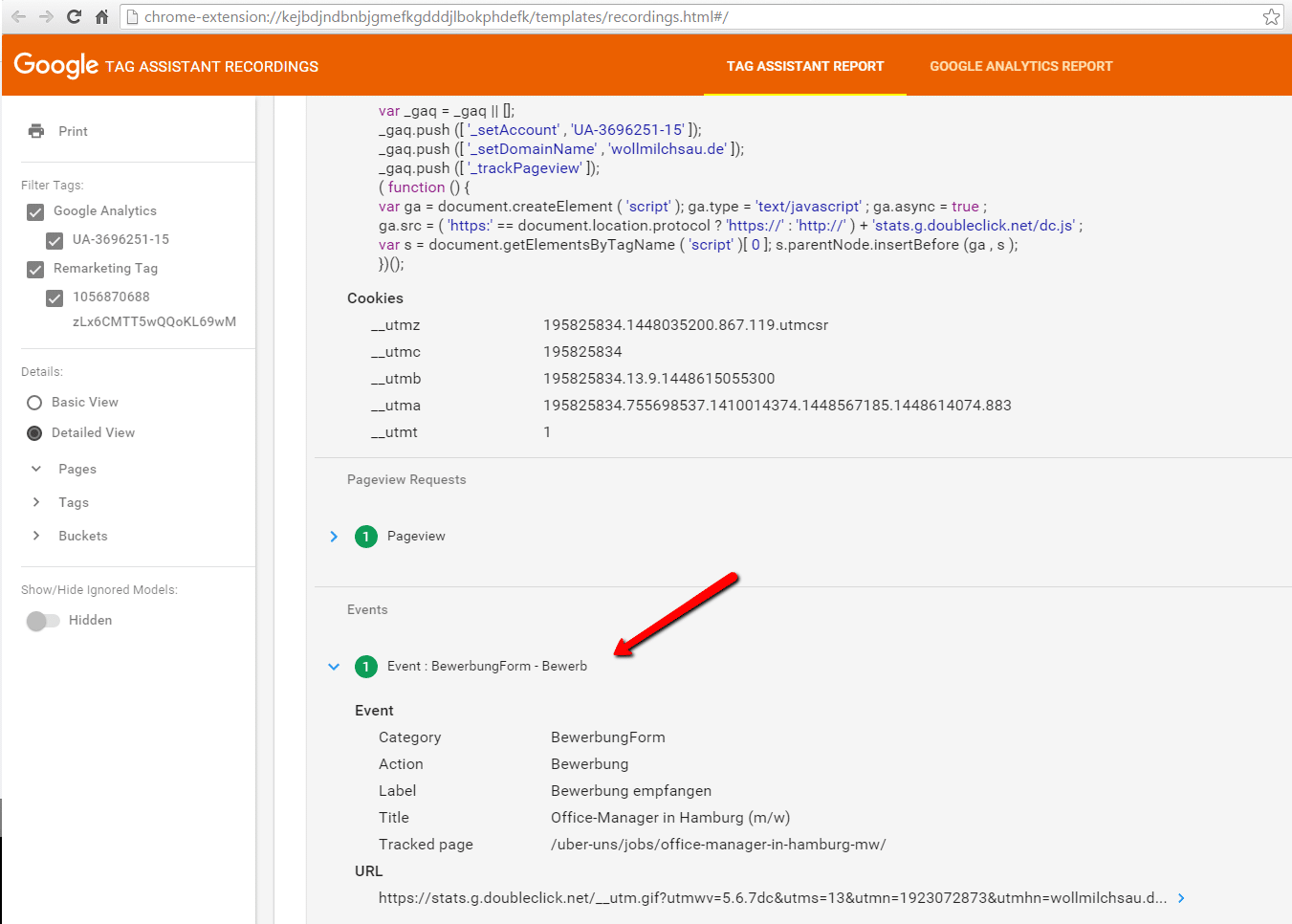Viewport: 1292px width, 924px height.
Task: Open Google Analytics Report tab
Action: [1021, 66]
